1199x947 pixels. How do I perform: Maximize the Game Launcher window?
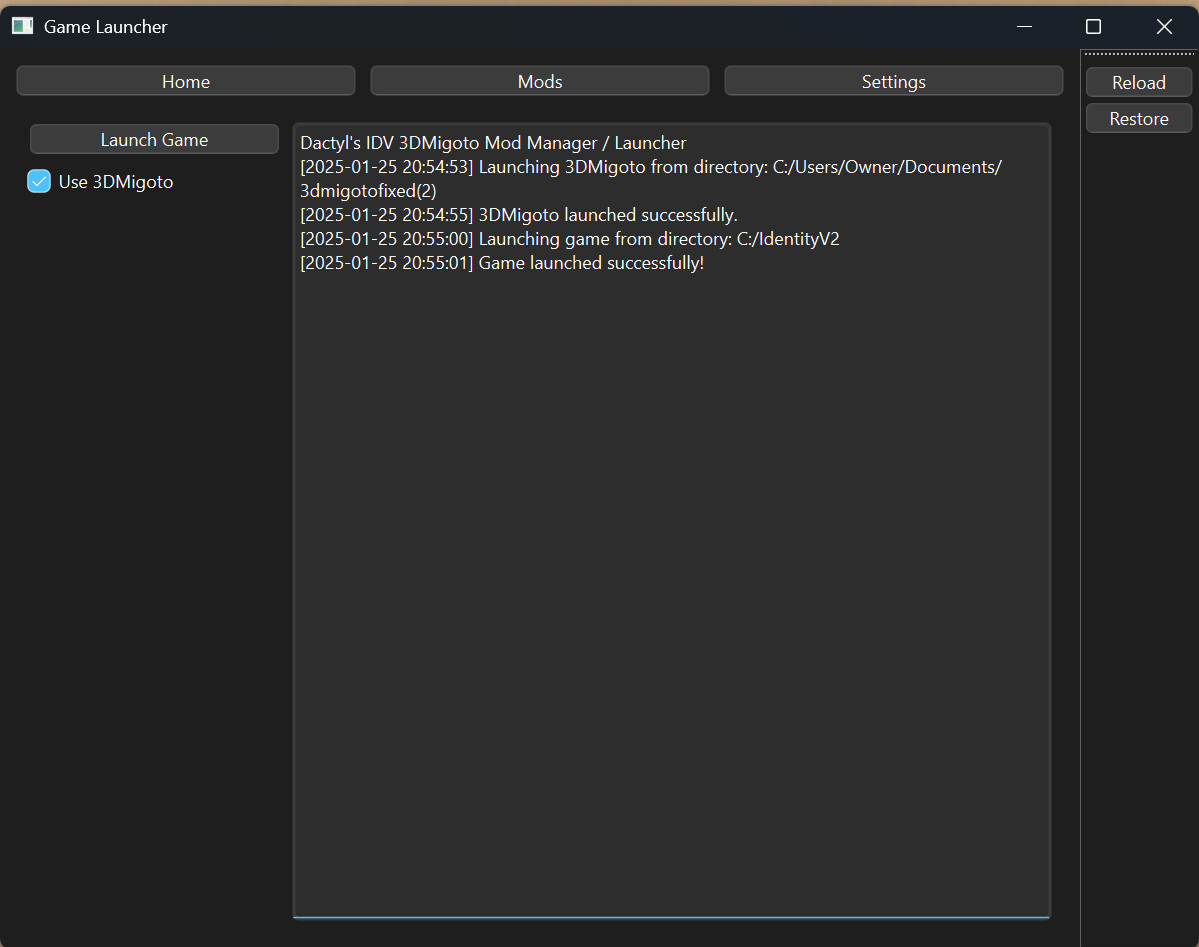tap(1093, 26)
